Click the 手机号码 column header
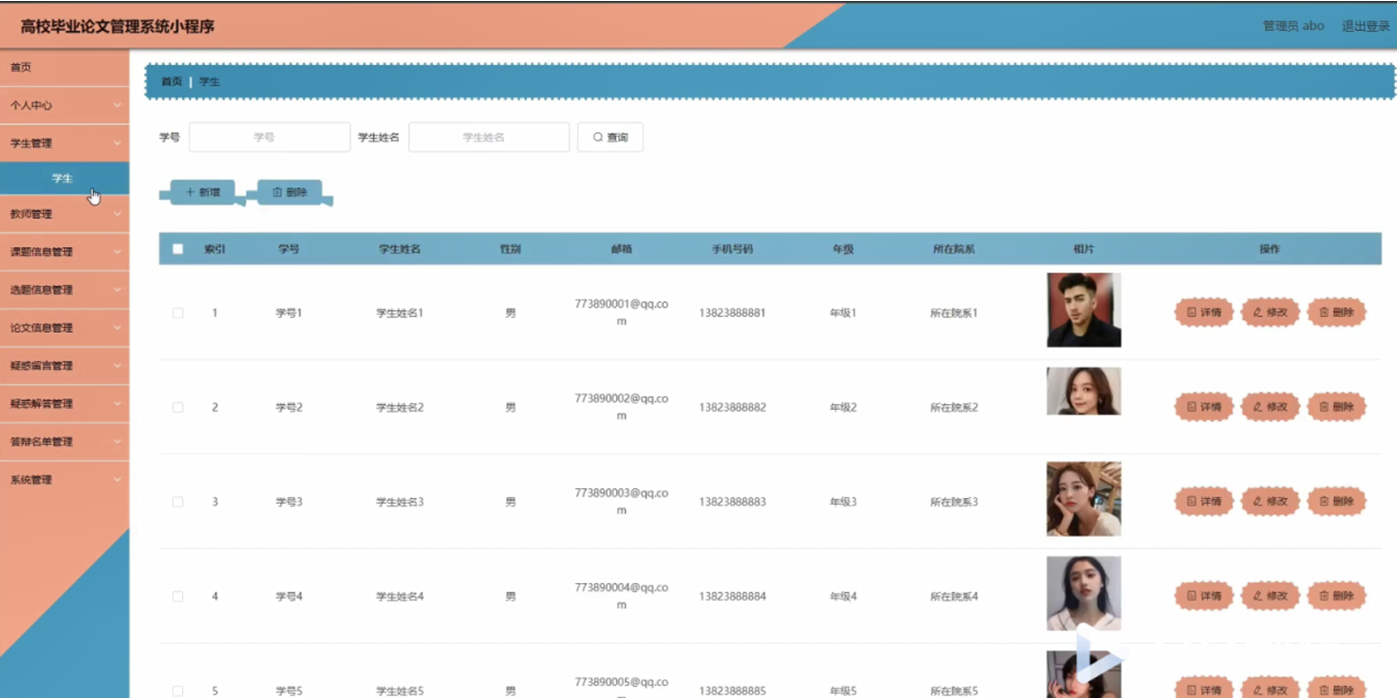This screenshot has height=699, width=1397. click(x=732, y=249)
